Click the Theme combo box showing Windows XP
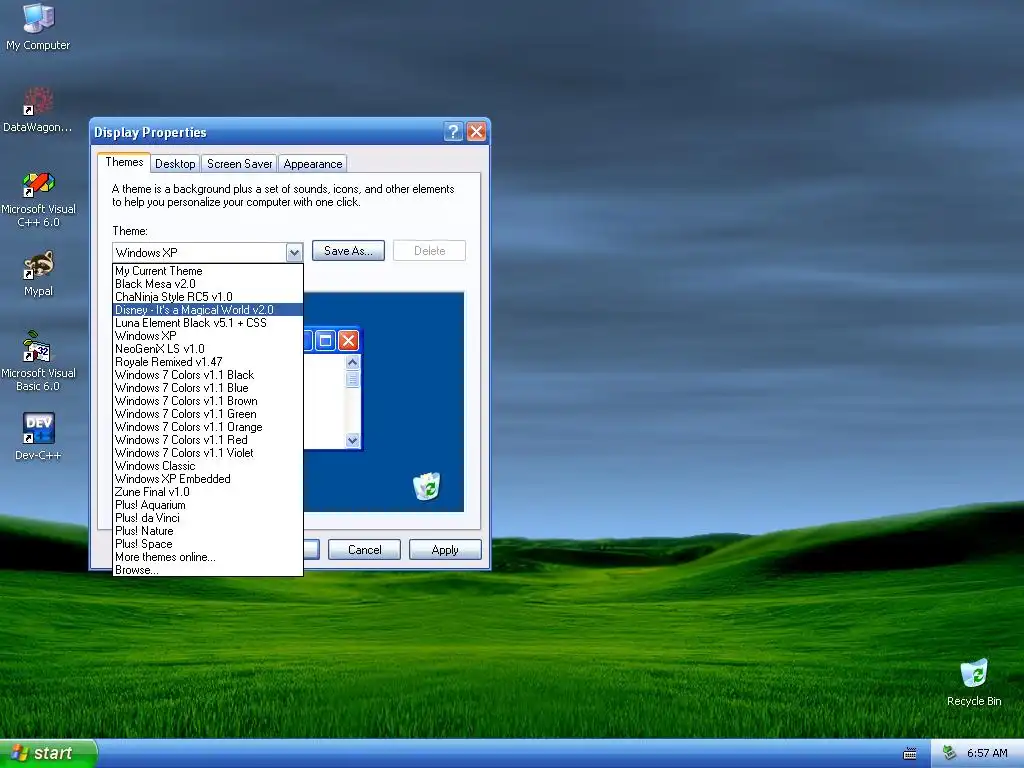The height and width of the screenshot is (768, 1024). (x=208, y=252)
